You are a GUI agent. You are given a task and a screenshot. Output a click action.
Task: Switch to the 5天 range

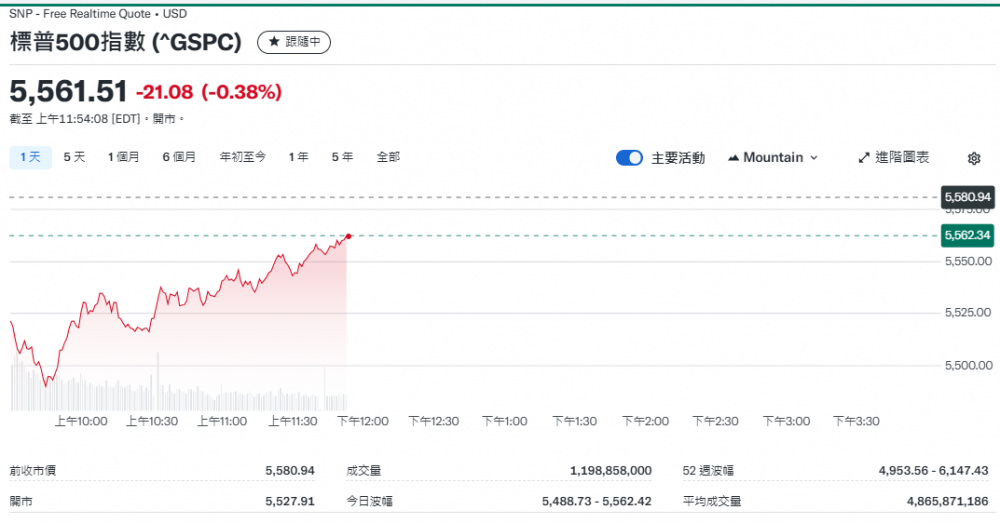click(x=74, y=157)
